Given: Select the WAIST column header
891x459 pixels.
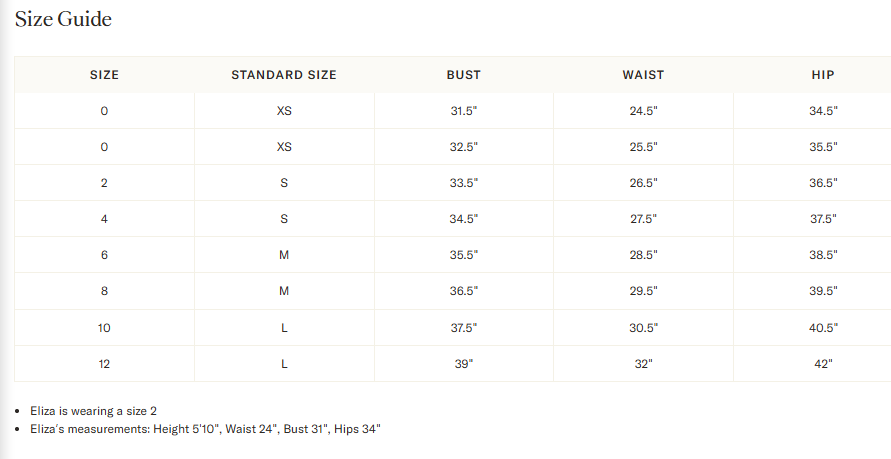Looking at the screenshot, I should 643,75.
